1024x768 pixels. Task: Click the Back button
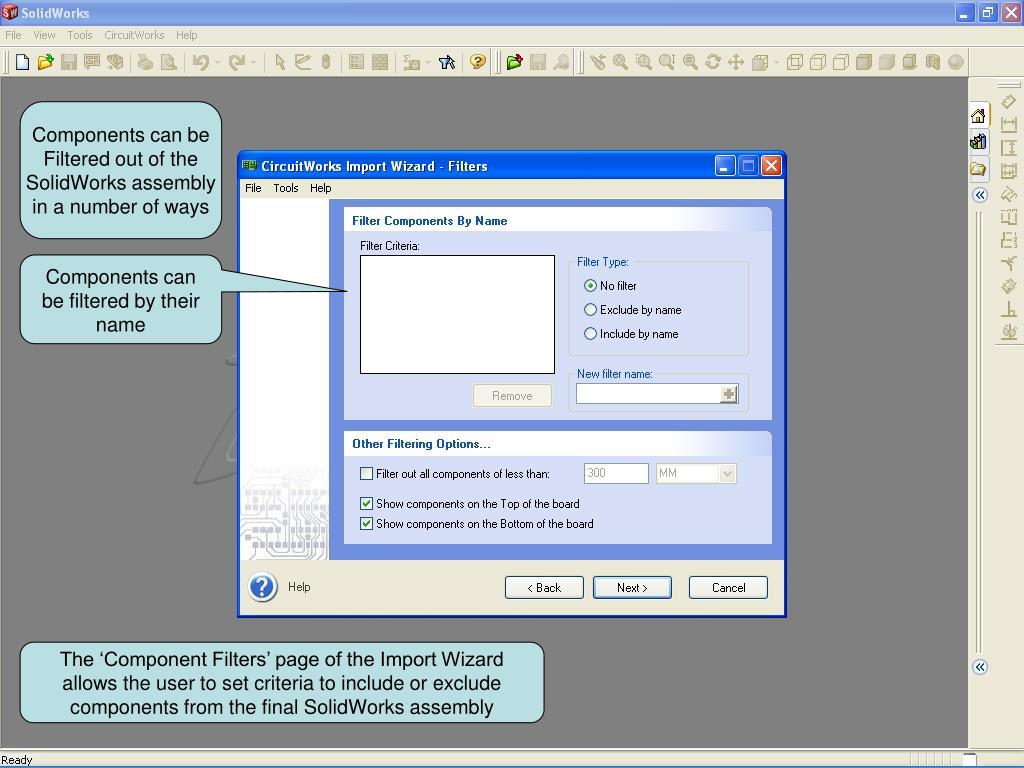tap(544, 588)
